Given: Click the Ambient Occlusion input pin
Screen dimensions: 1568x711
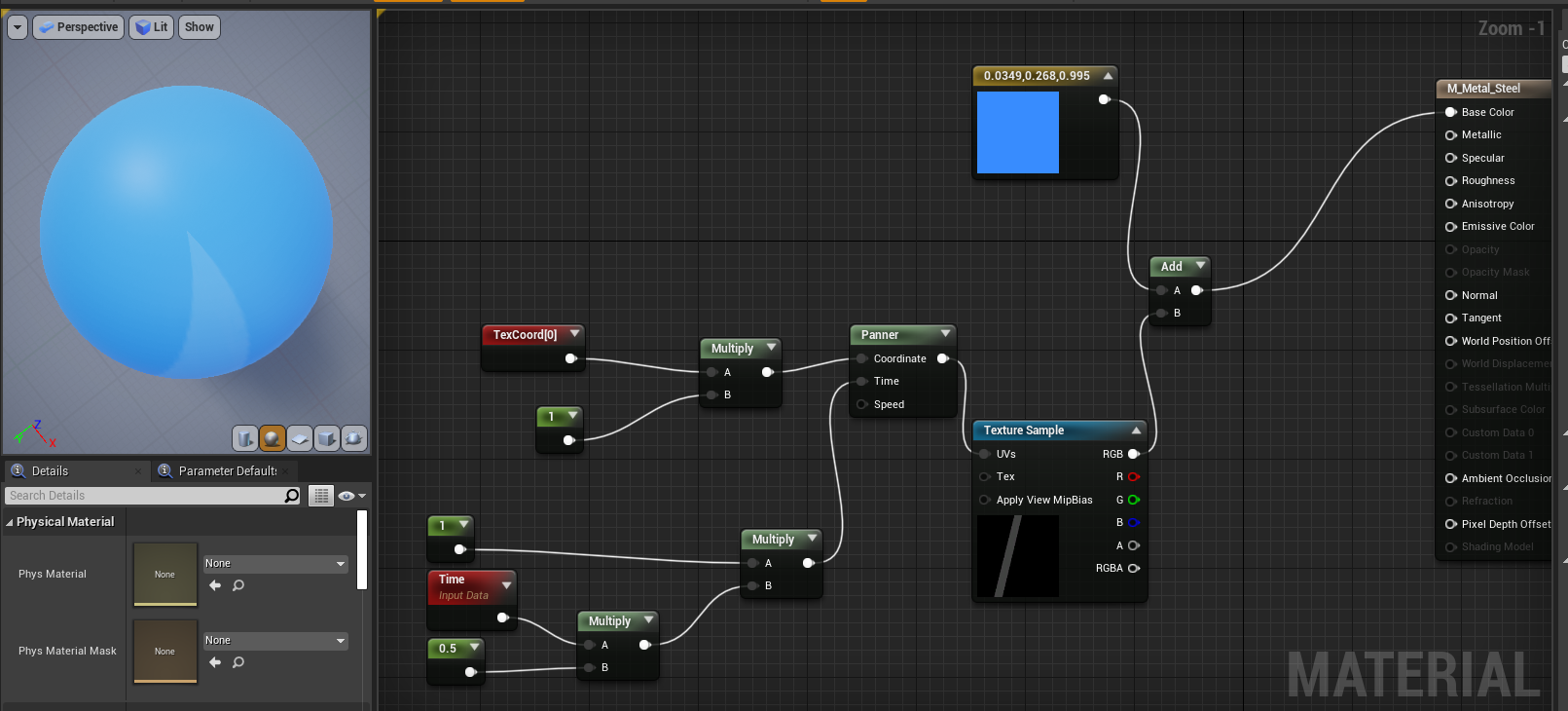Looking at the screenshot, I should point(1451,478).
